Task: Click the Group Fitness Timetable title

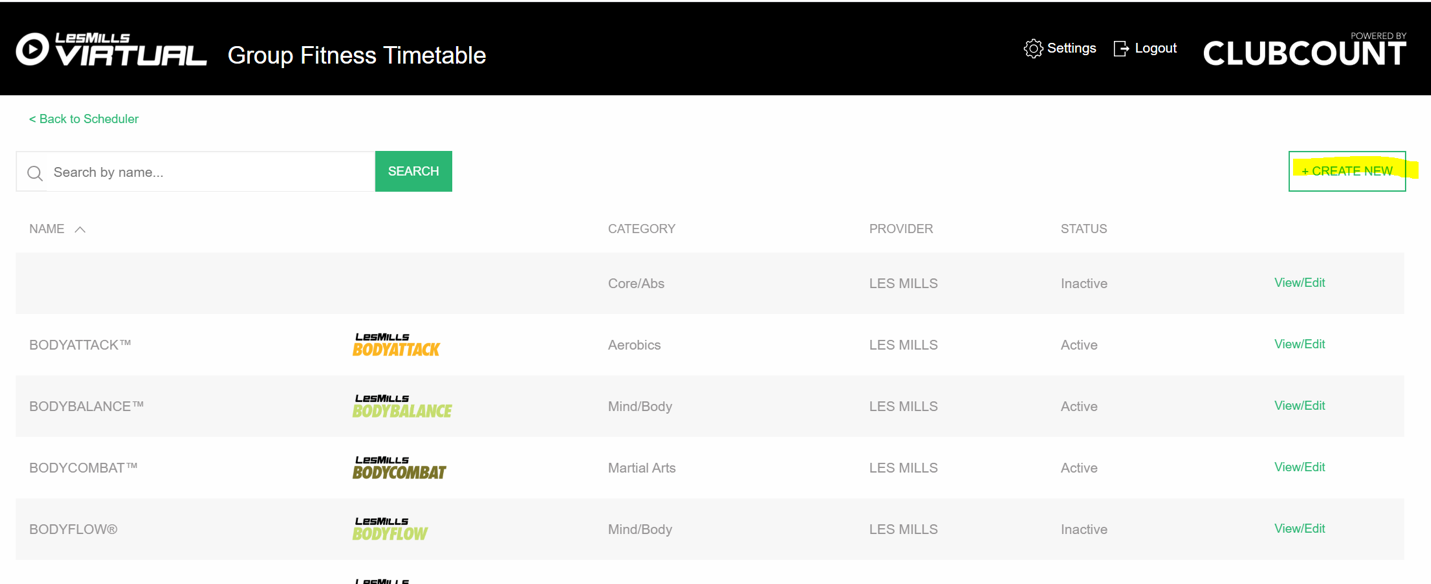Action: (x=357, y=55)
